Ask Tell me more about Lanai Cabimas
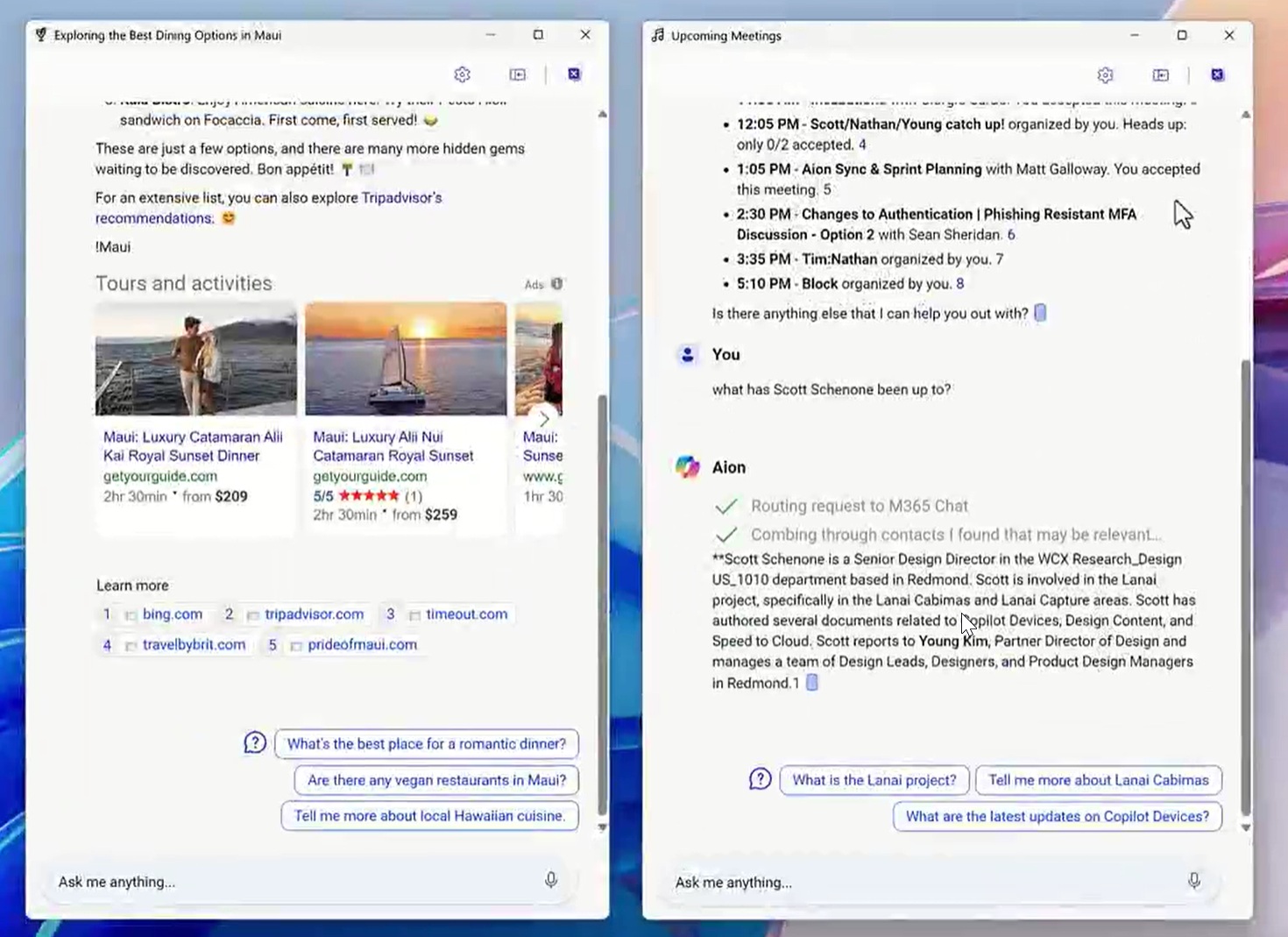 pos(1099,780)
